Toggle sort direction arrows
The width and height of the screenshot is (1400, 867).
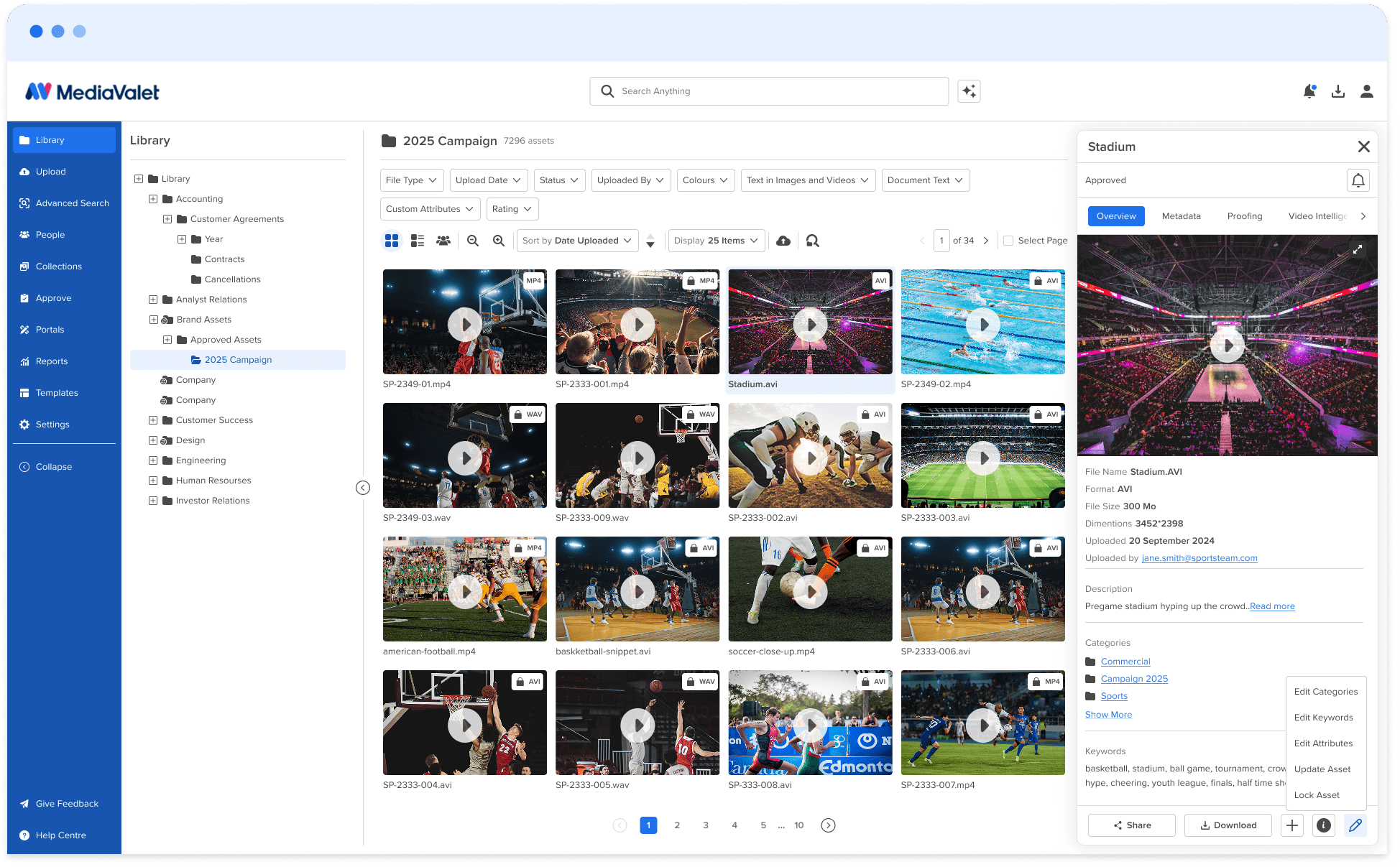point(650,241)
